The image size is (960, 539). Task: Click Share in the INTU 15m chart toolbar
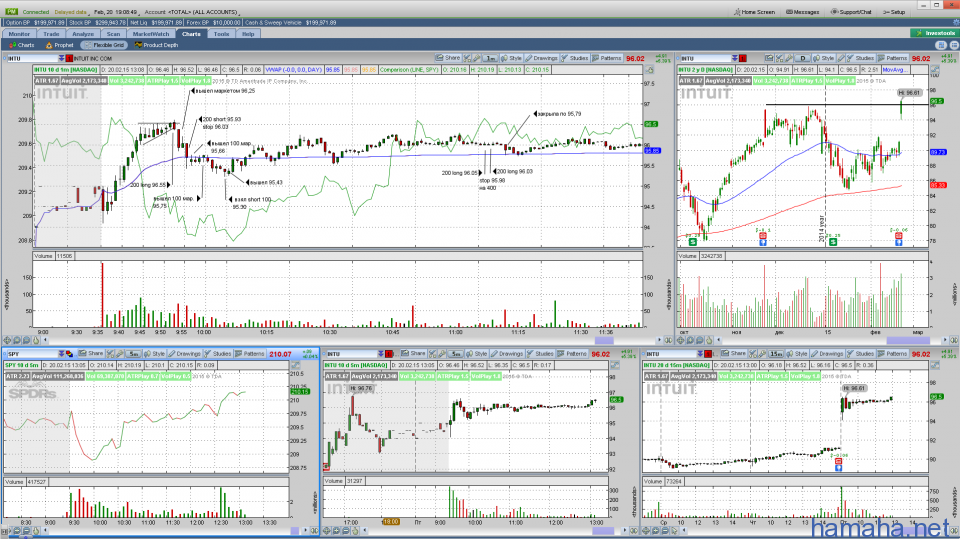tap(734, 353)
